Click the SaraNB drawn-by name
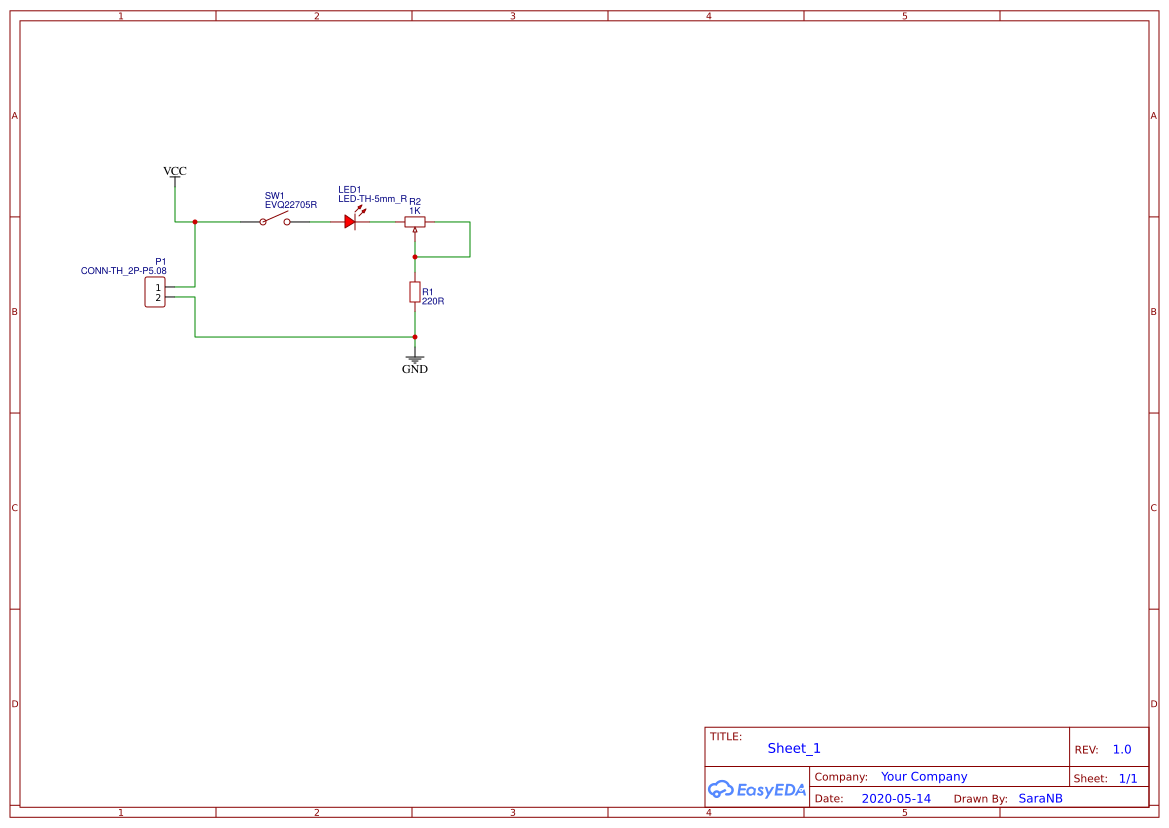The image size is (1169, 828). tap(1041, 799)
